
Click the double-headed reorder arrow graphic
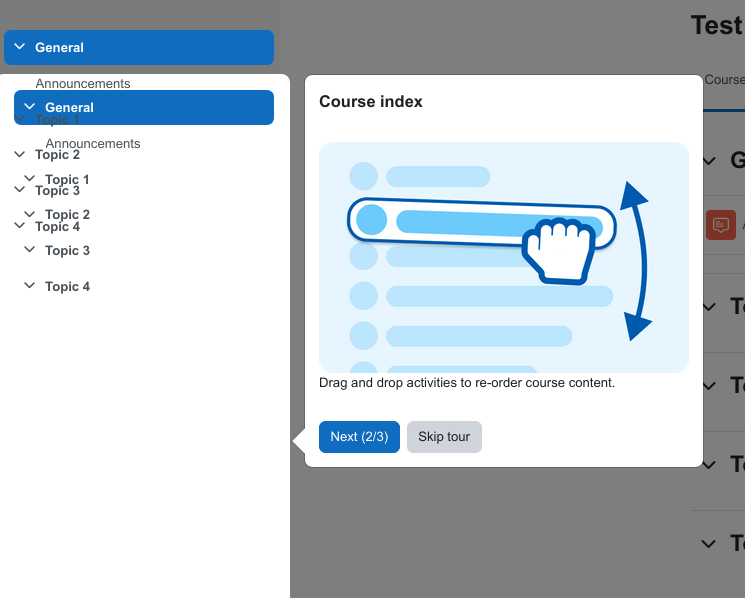point(636,261)
